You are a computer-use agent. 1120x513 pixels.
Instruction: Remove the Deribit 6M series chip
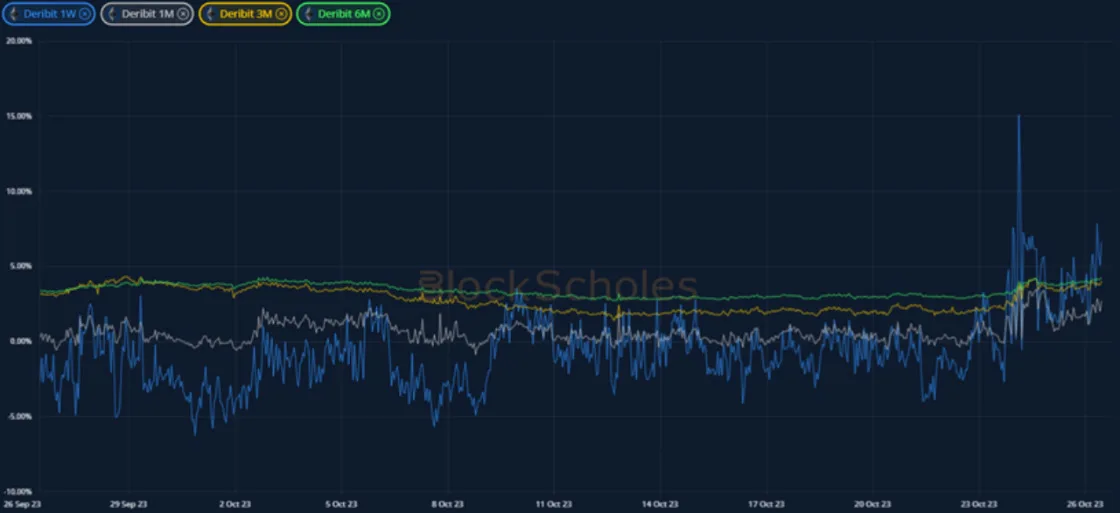[x=379, y=14]
